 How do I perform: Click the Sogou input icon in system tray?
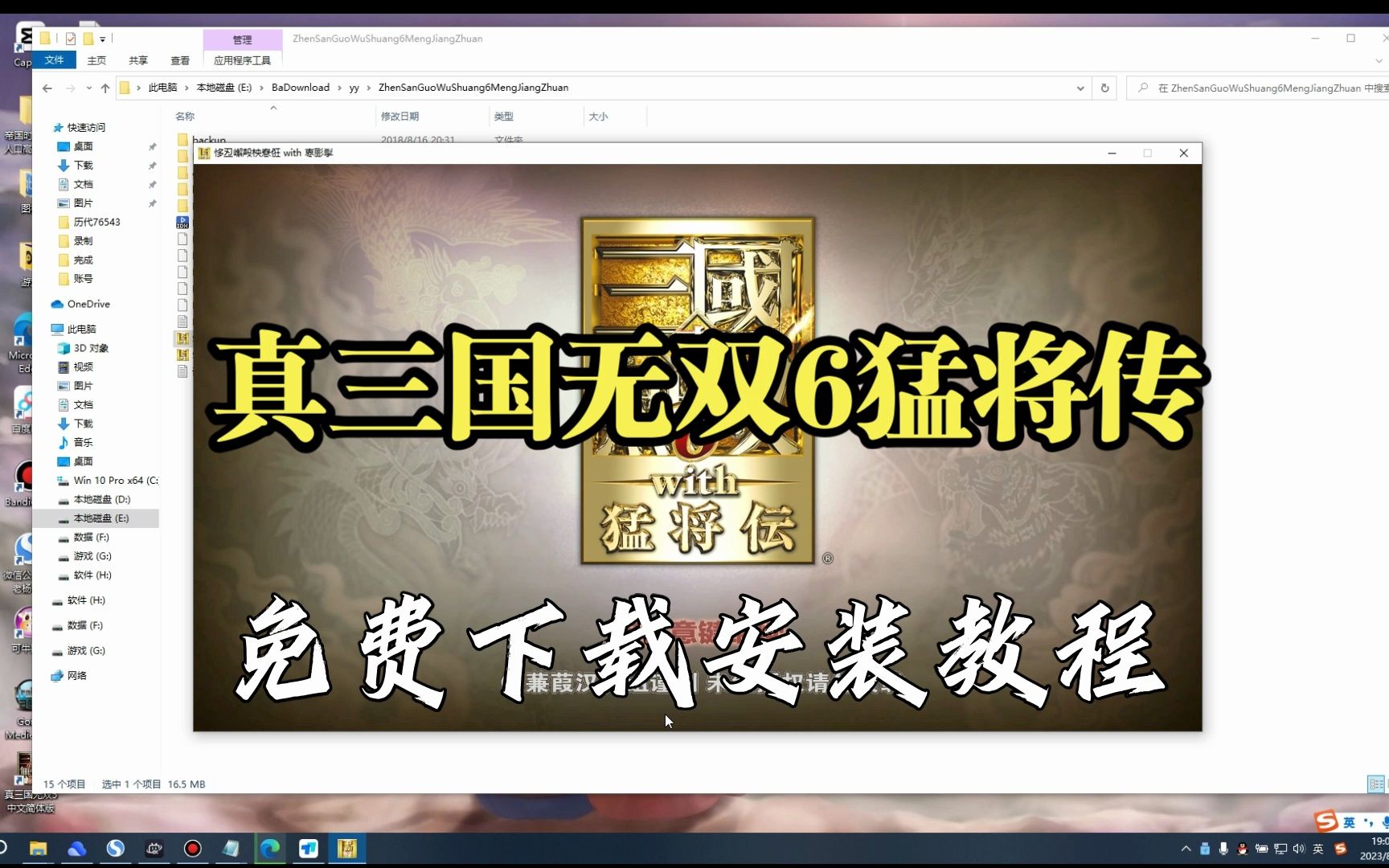1340,849
